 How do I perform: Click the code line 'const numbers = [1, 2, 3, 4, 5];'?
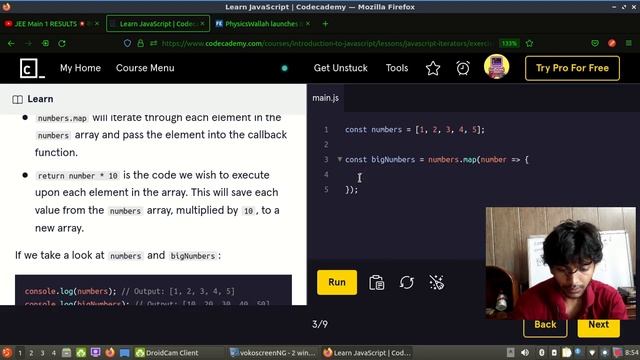(x=415, y=130)
